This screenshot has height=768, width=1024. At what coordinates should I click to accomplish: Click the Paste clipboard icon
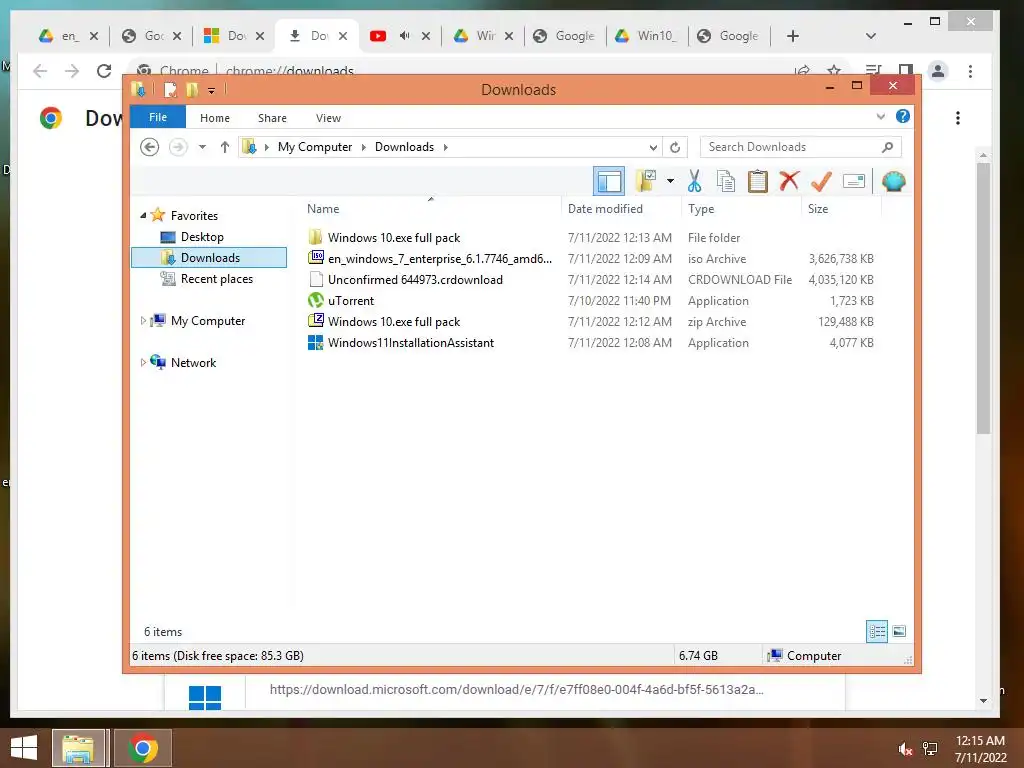coord(758,181)
